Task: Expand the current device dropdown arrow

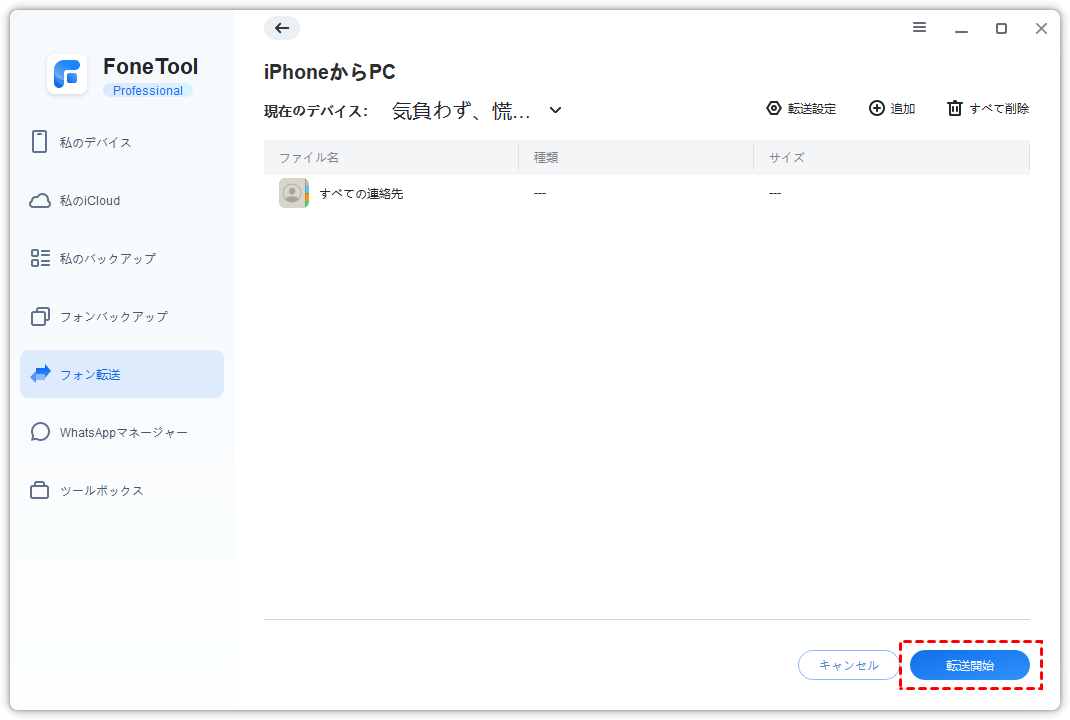Action: point(556,110)
